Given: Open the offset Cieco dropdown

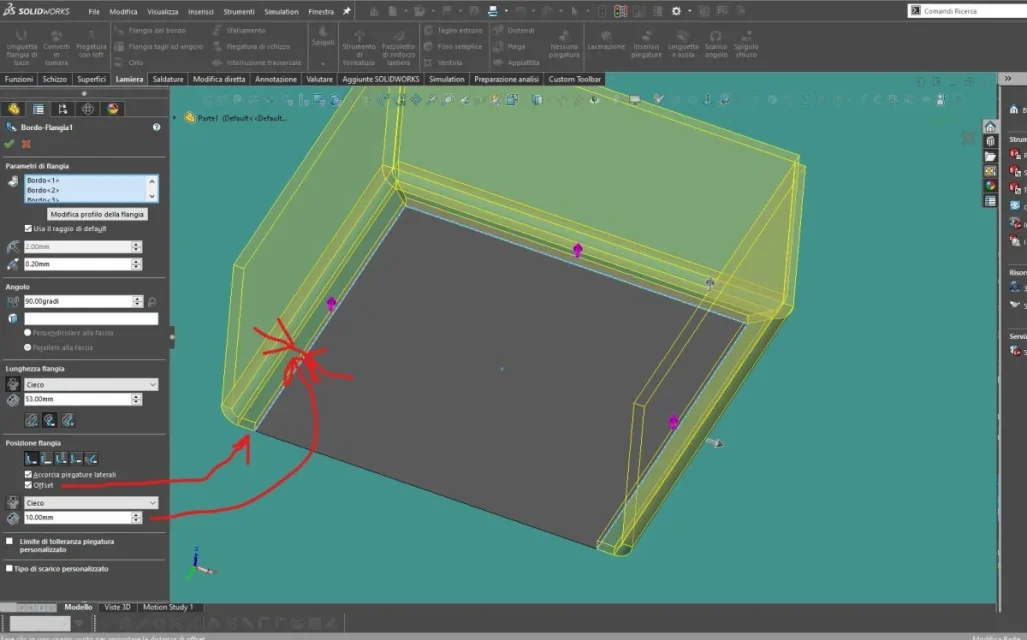Looking at the screenshot, I should [x=91, y=503].
